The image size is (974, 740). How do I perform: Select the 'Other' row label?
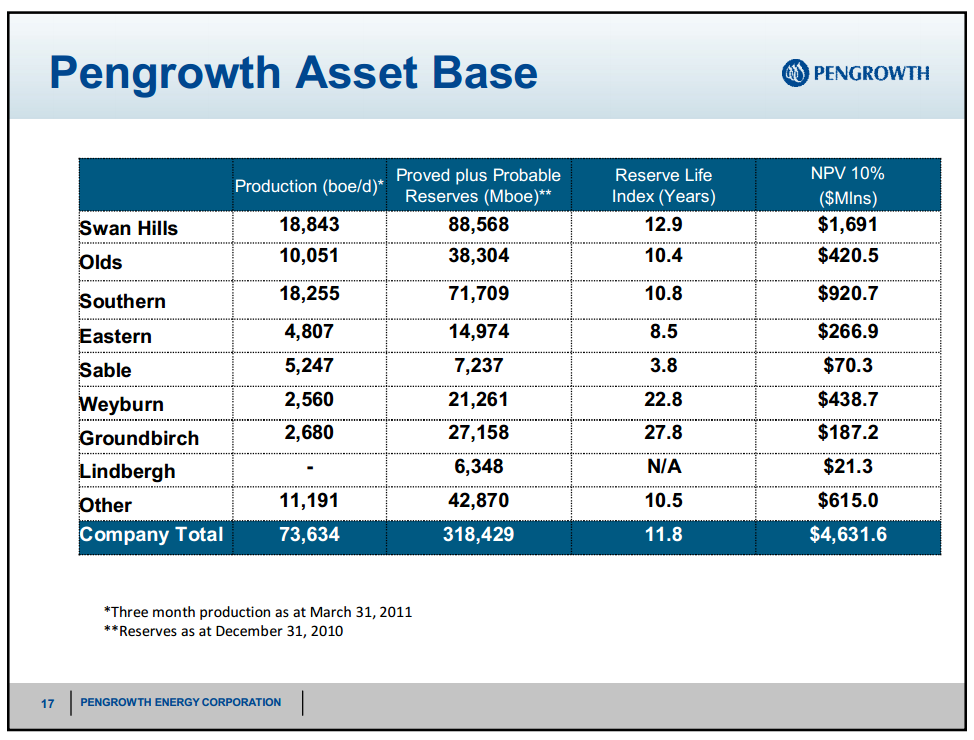(106, 505)
